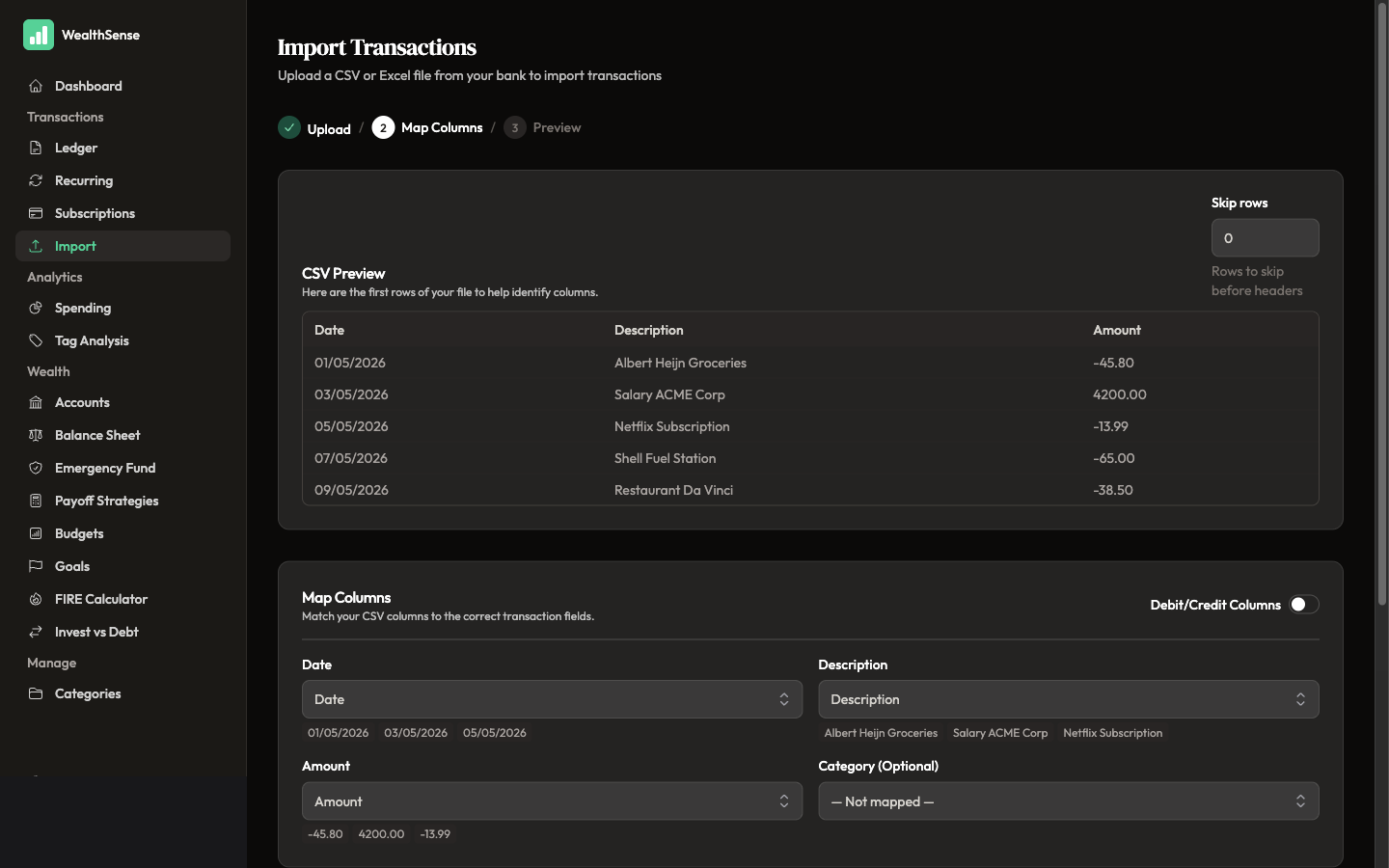Click the green Upload step checkmark
1389x868 pixels.
coord(289,127)
